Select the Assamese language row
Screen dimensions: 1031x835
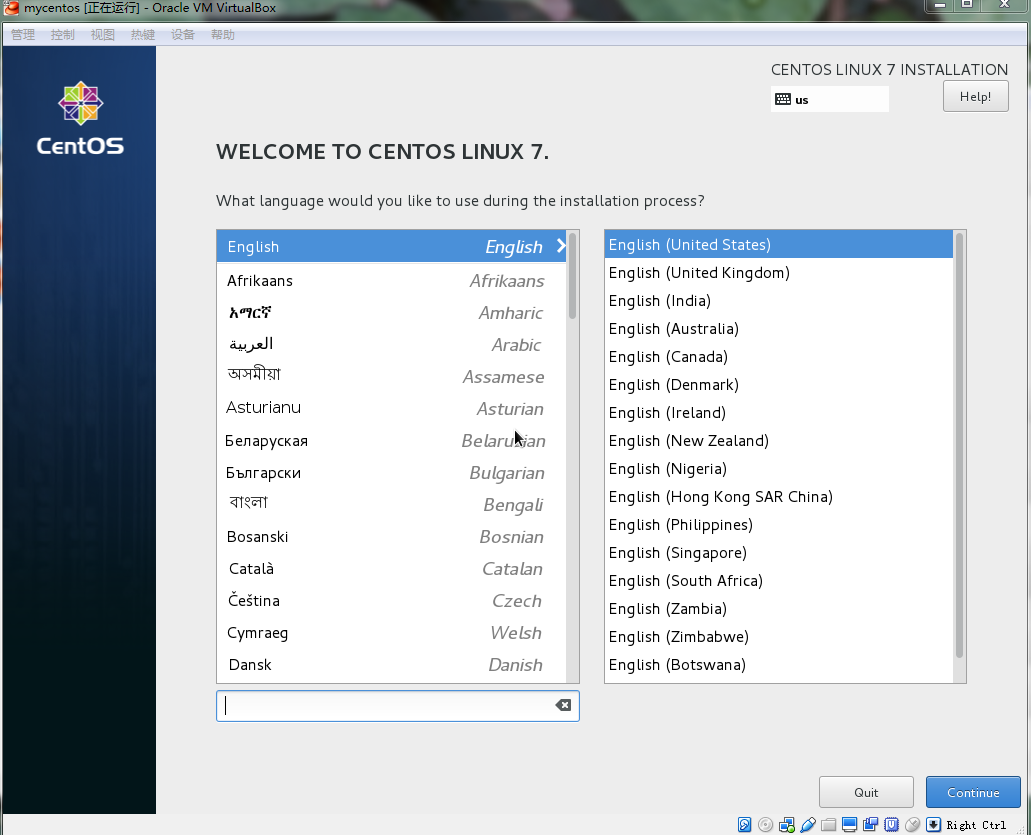coord(391,377)
